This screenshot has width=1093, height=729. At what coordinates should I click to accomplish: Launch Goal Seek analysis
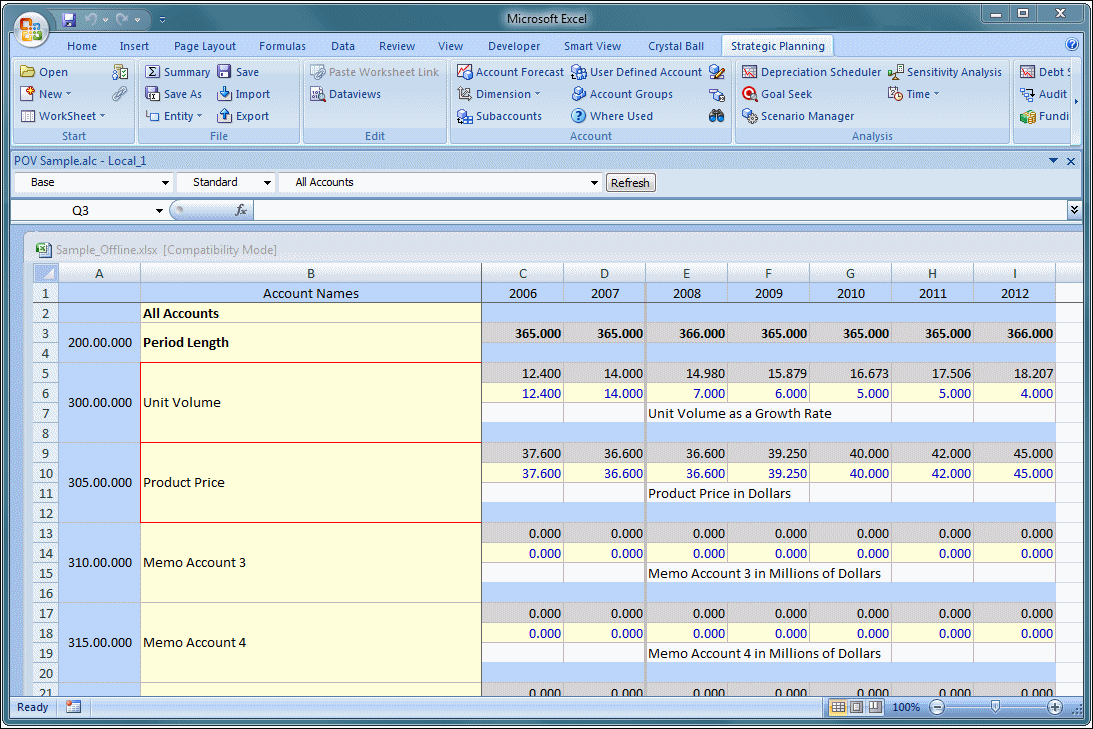pyautogui.click(x=749, y=94)
